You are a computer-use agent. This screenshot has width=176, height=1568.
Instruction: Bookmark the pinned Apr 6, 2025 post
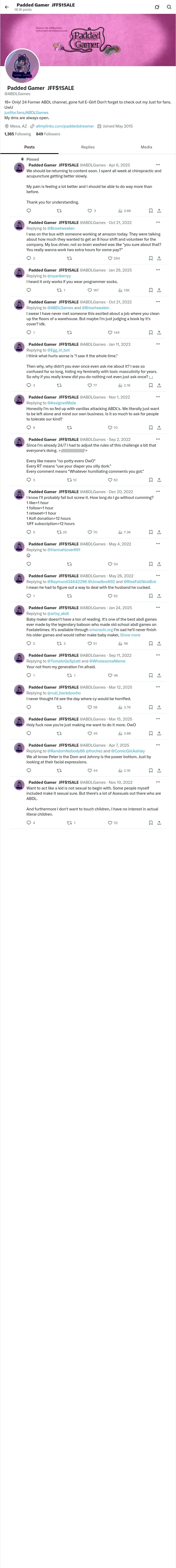(150, 211)
